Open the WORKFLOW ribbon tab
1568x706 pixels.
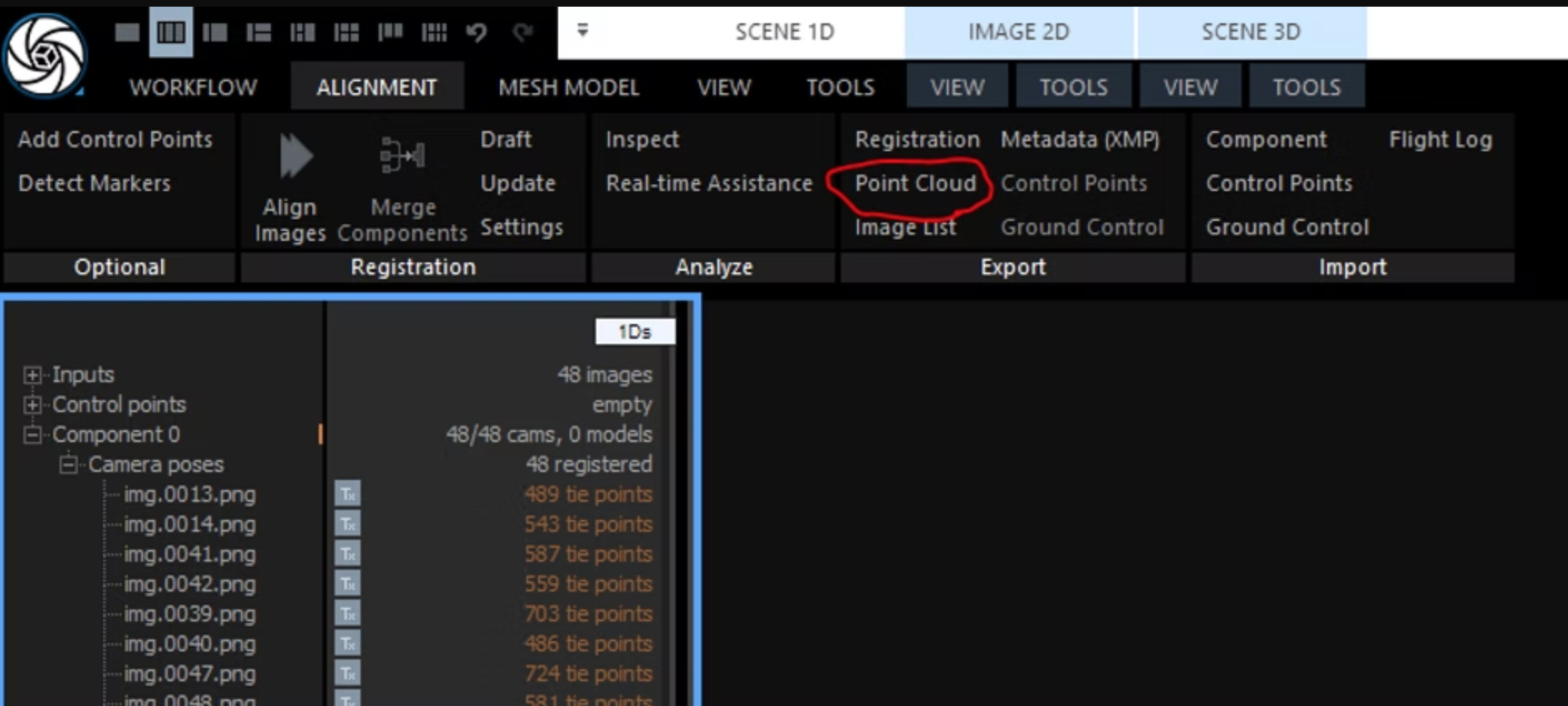tap(193, 87)
